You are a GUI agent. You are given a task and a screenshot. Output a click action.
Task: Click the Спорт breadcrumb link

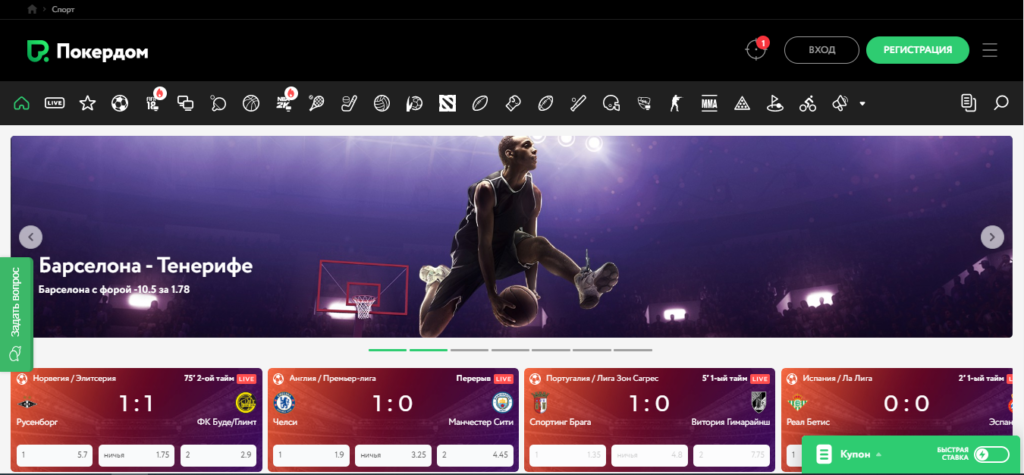pos(63,9)
